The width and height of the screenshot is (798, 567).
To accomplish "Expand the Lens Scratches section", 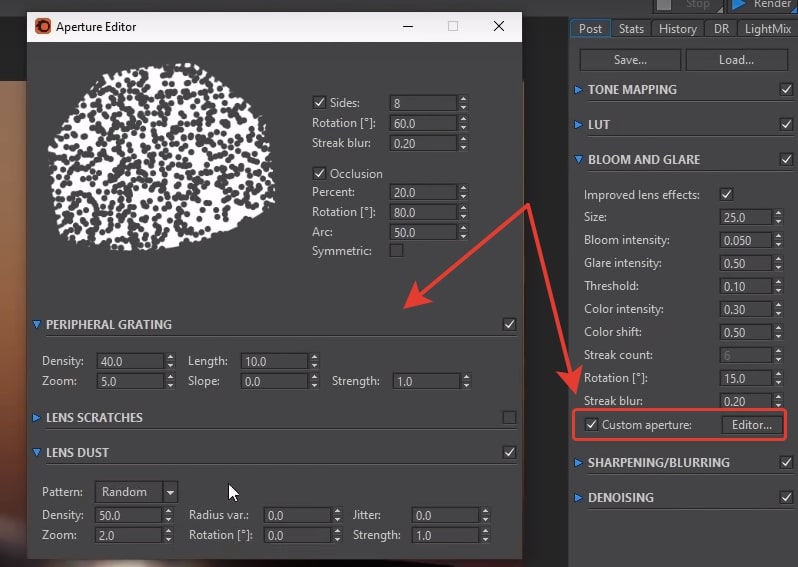I will point(37,417).
